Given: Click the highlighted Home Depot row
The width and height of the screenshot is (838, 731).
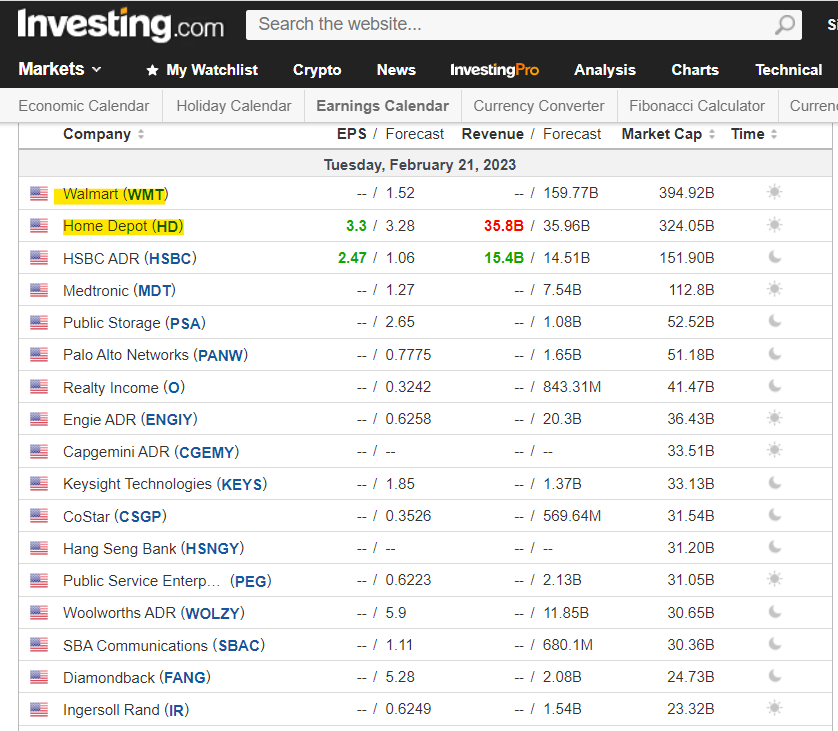Looking at the screenshot, I should [x=122, y=225].
